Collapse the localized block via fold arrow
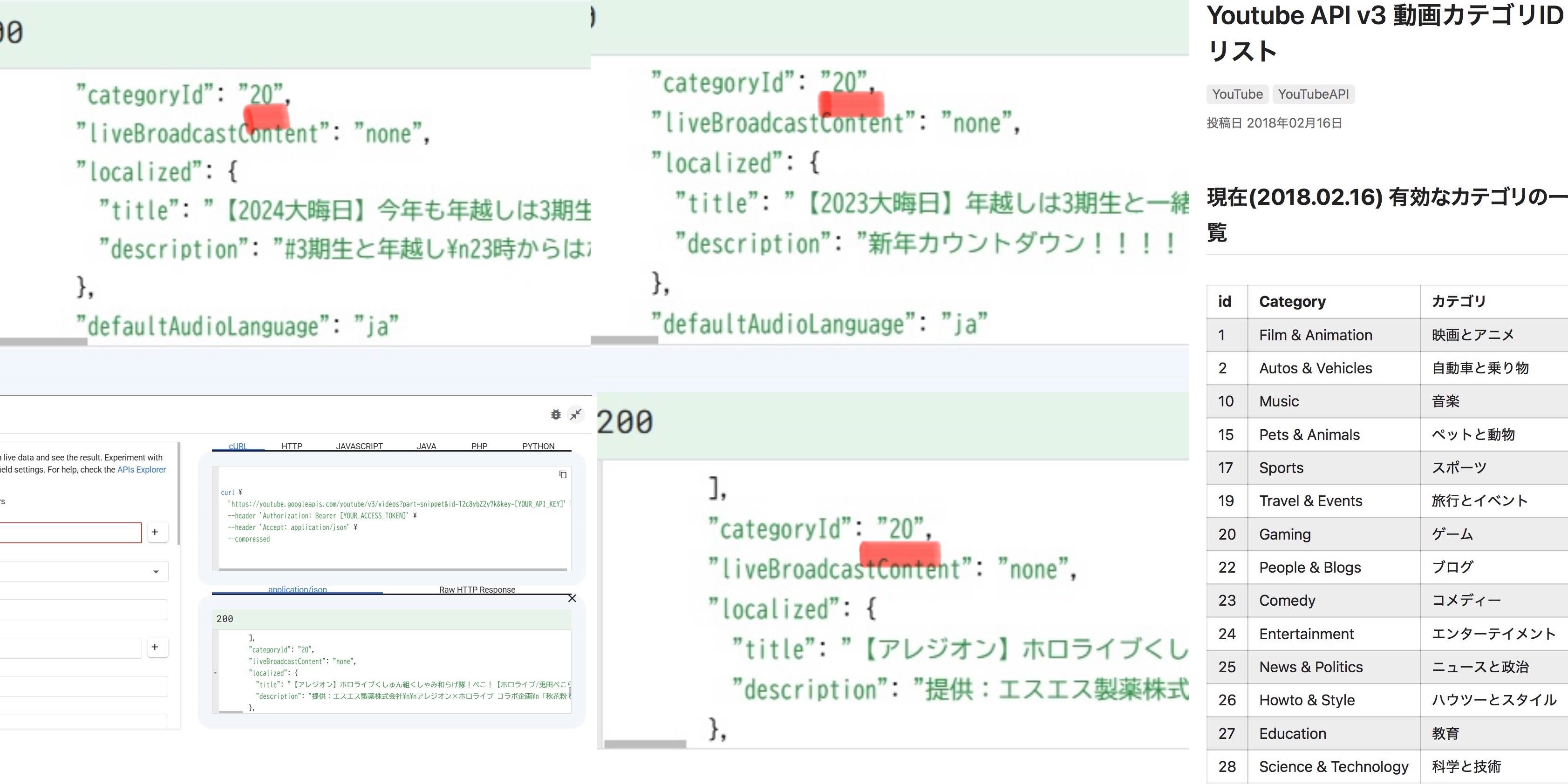The width and height of the screenshot is (1568, 784). point(216,673)
